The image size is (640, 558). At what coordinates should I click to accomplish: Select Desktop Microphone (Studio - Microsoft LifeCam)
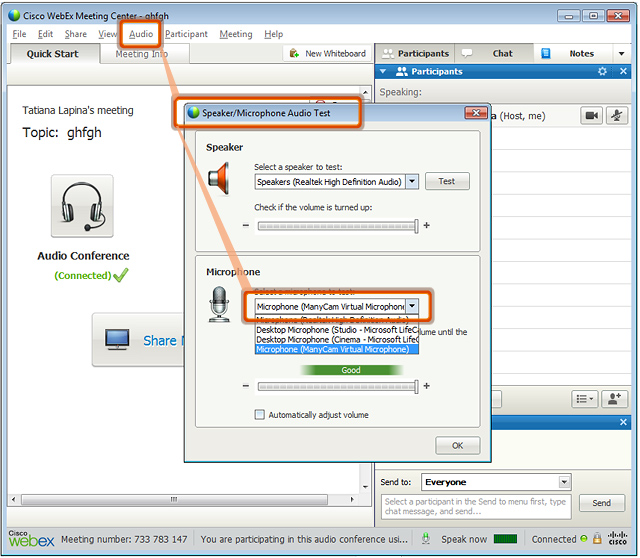click(x=337, y=330)
